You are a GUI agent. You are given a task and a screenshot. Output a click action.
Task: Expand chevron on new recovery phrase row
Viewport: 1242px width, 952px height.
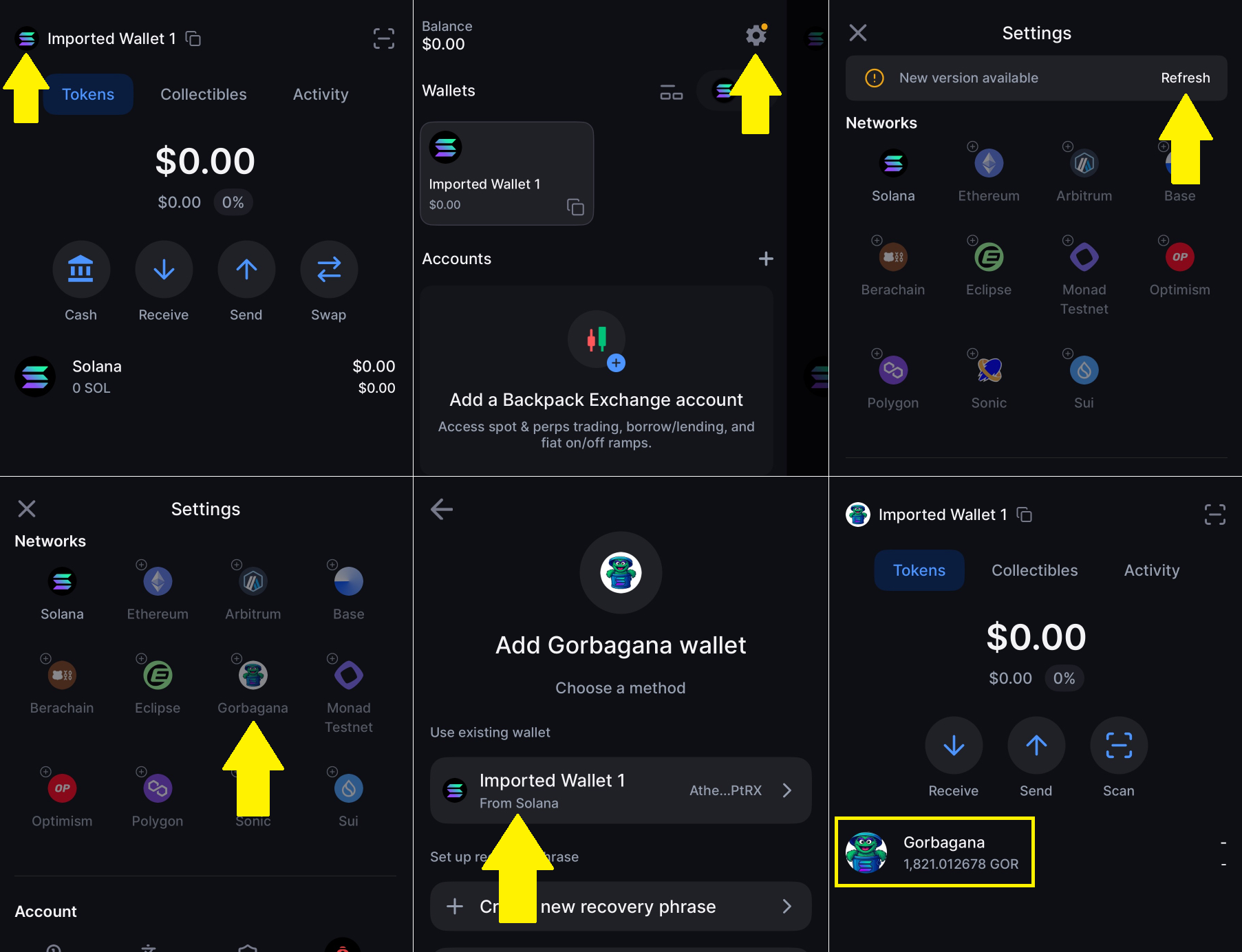coord(787,907)
